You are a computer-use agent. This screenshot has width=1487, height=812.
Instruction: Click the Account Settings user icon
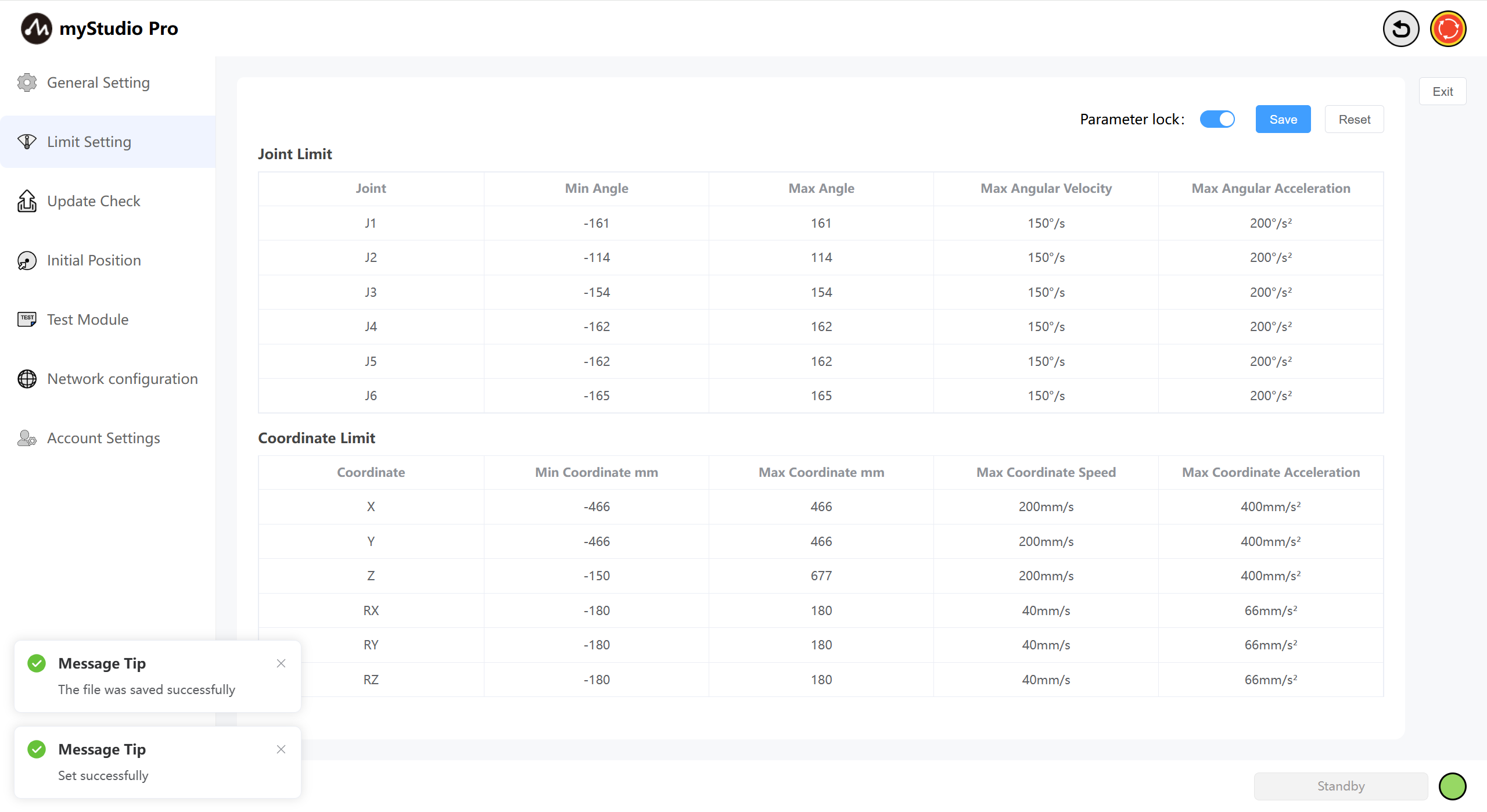(x=27, y=438)
